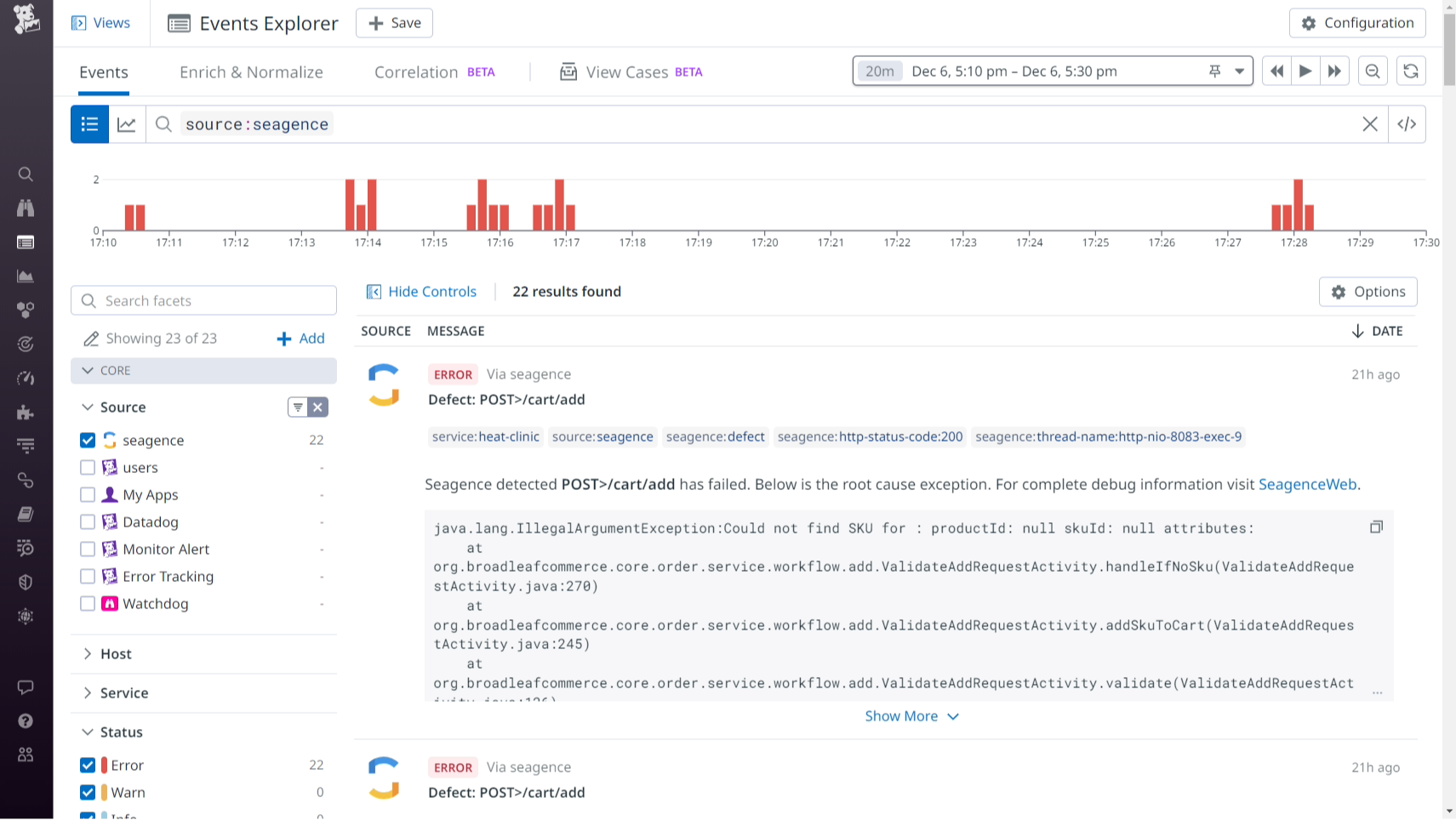
Task: Open search from the left navigation rail
Action: pyautogui.click(x=26, y=174)
